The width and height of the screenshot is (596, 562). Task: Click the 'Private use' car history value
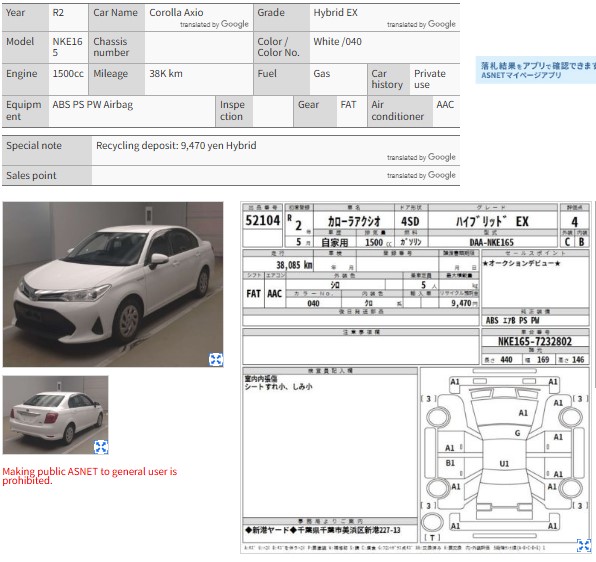pyautogui.click(x=430, y=79)
